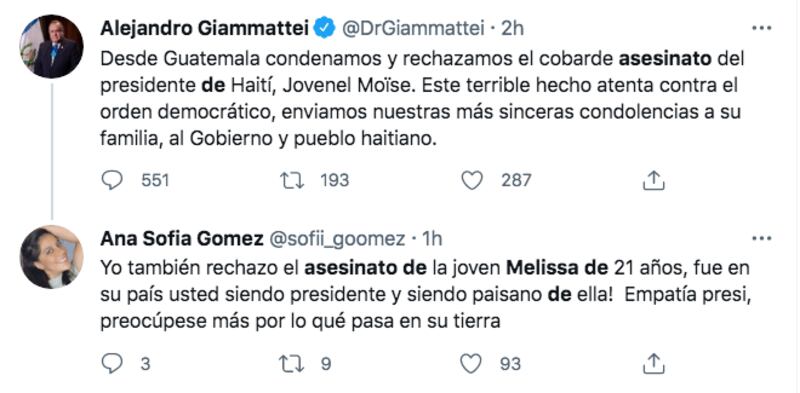The image size is (800, 393).
Task: Open the Ana Sofia Gomez display name link
Action: (182, 239)
